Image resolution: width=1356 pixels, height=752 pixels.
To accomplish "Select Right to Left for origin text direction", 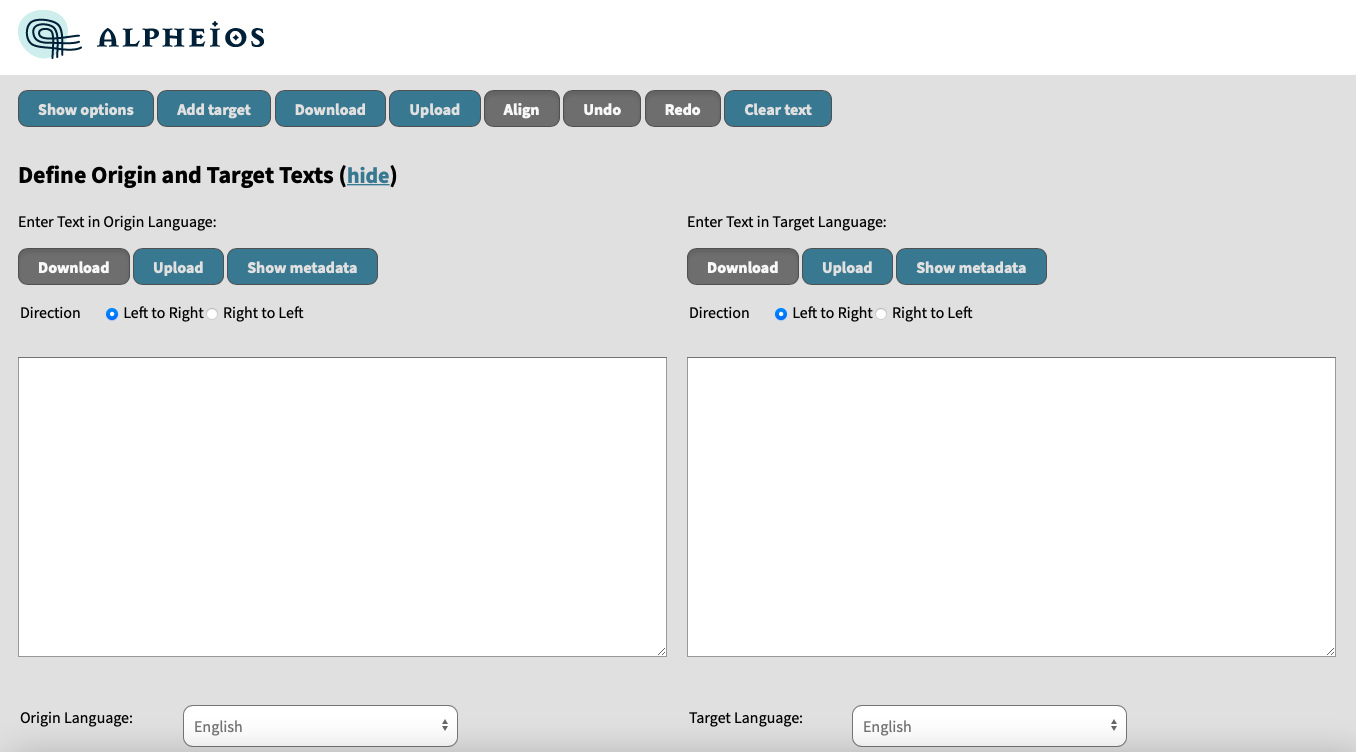I will pyautogui.click(x=212, y=313).
